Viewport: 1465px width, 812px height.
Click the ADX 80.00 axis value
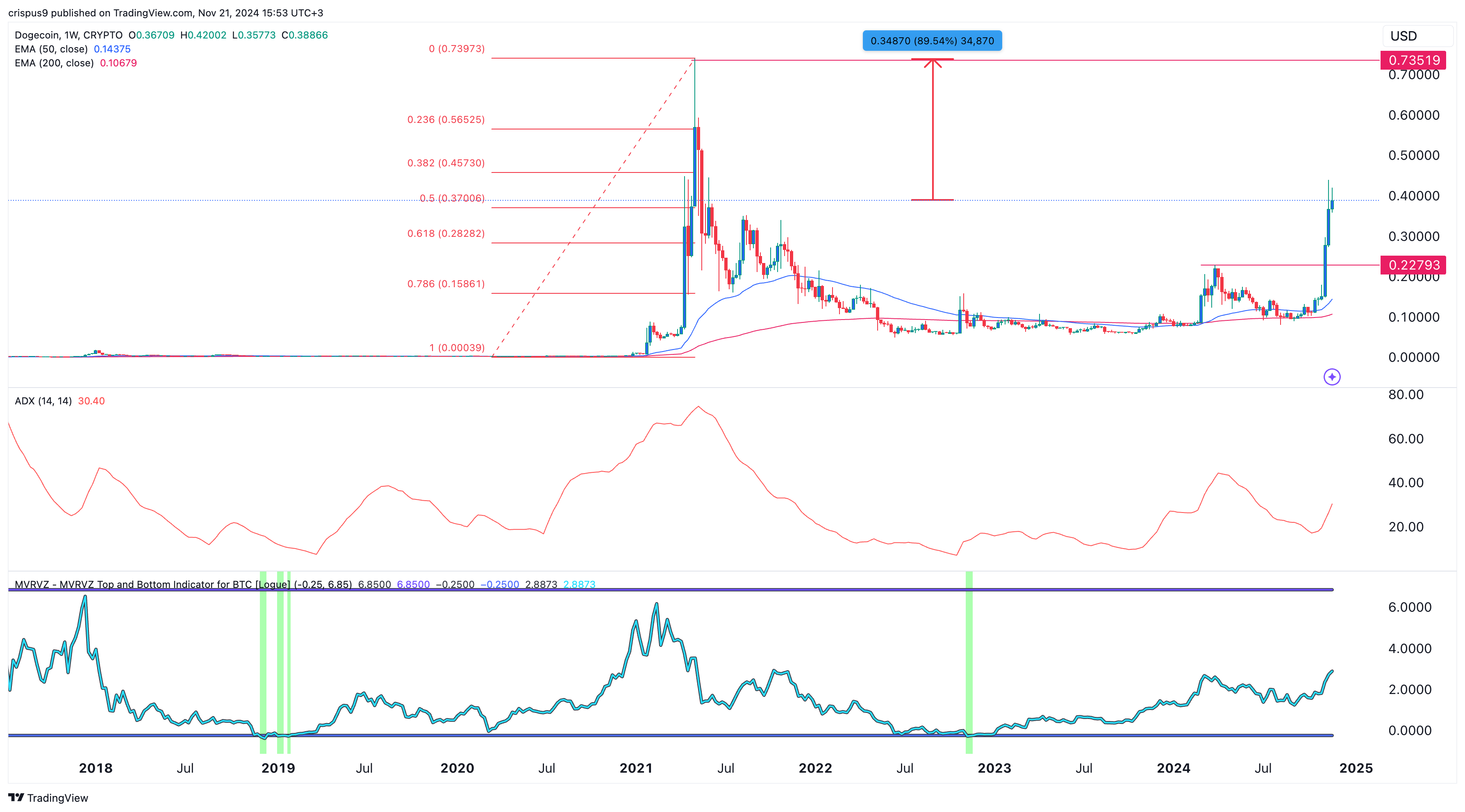tap(1406, 395)
